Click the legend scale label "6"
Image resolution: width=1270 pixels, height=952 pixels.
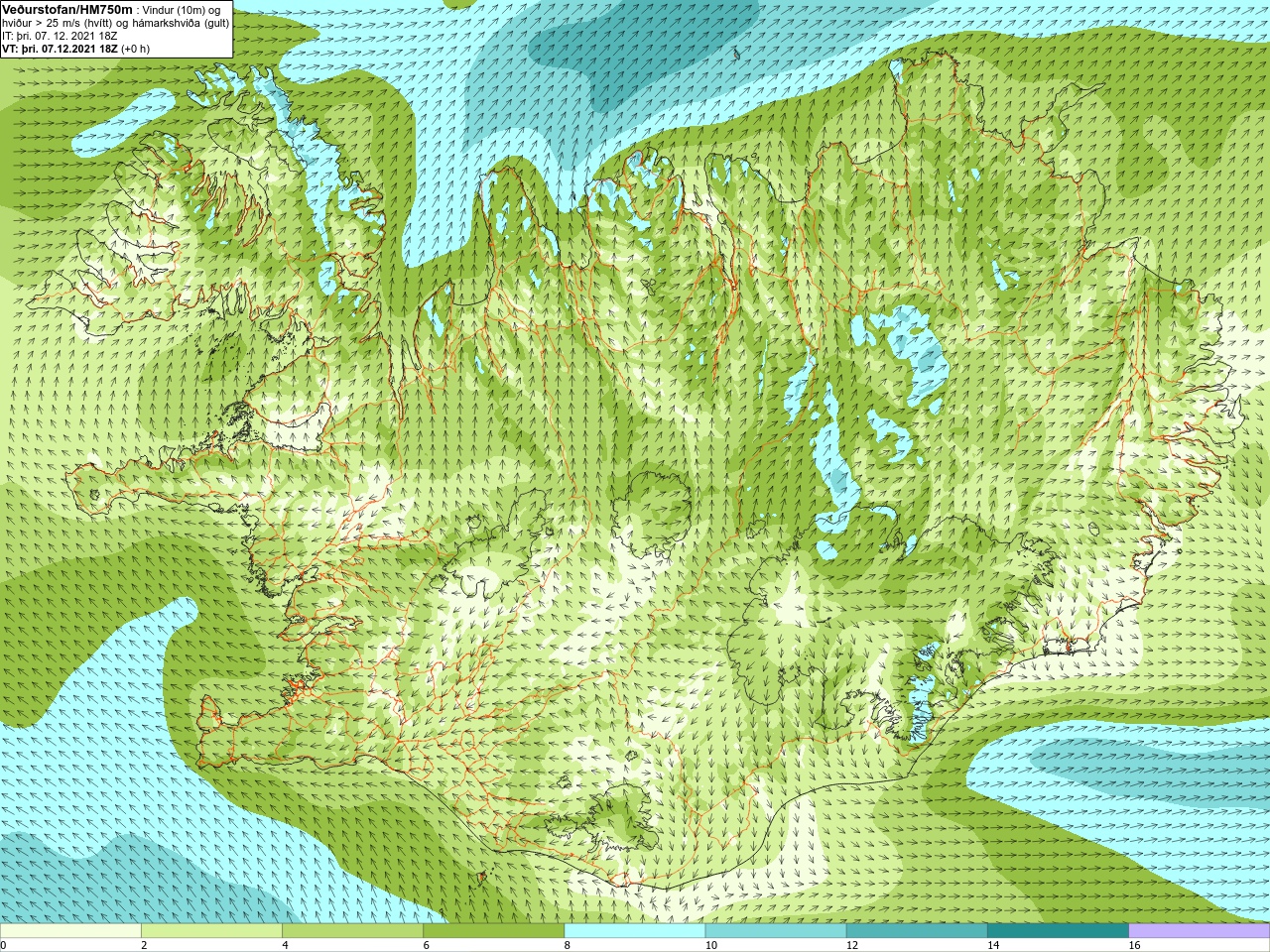[x=426, y=945]
